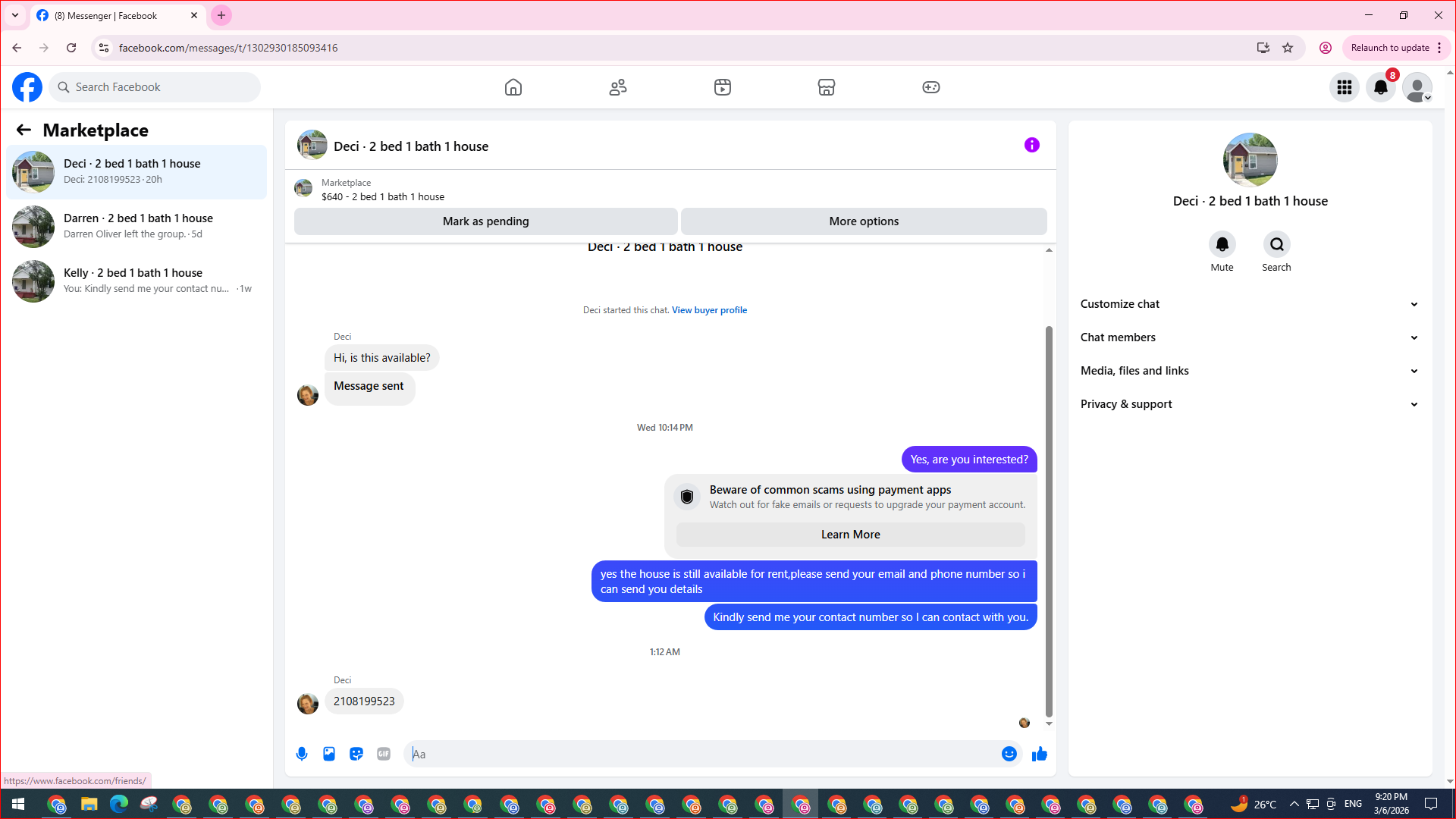1456x819 pixels.
Task: Click the voice clip microphone icon
Action: (302, 754)
